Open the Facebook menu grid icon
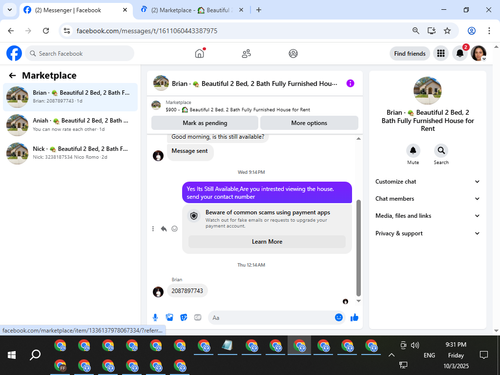This screenshot has height=375, width=500. [441, 53]
